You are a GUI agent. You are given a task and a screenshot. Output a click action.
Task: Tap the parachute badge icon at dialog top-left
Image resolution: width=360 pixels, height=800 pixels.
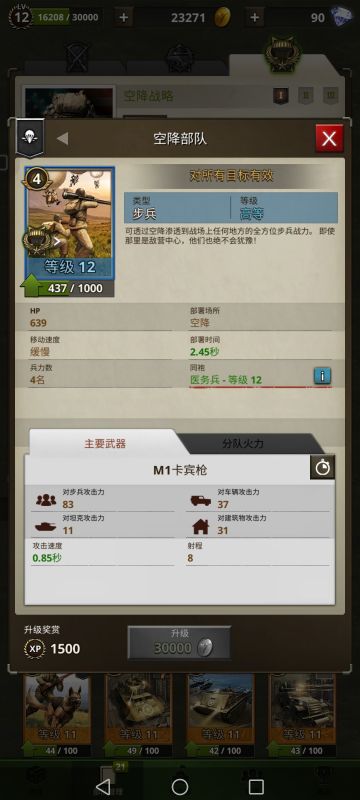coord(30,138)
